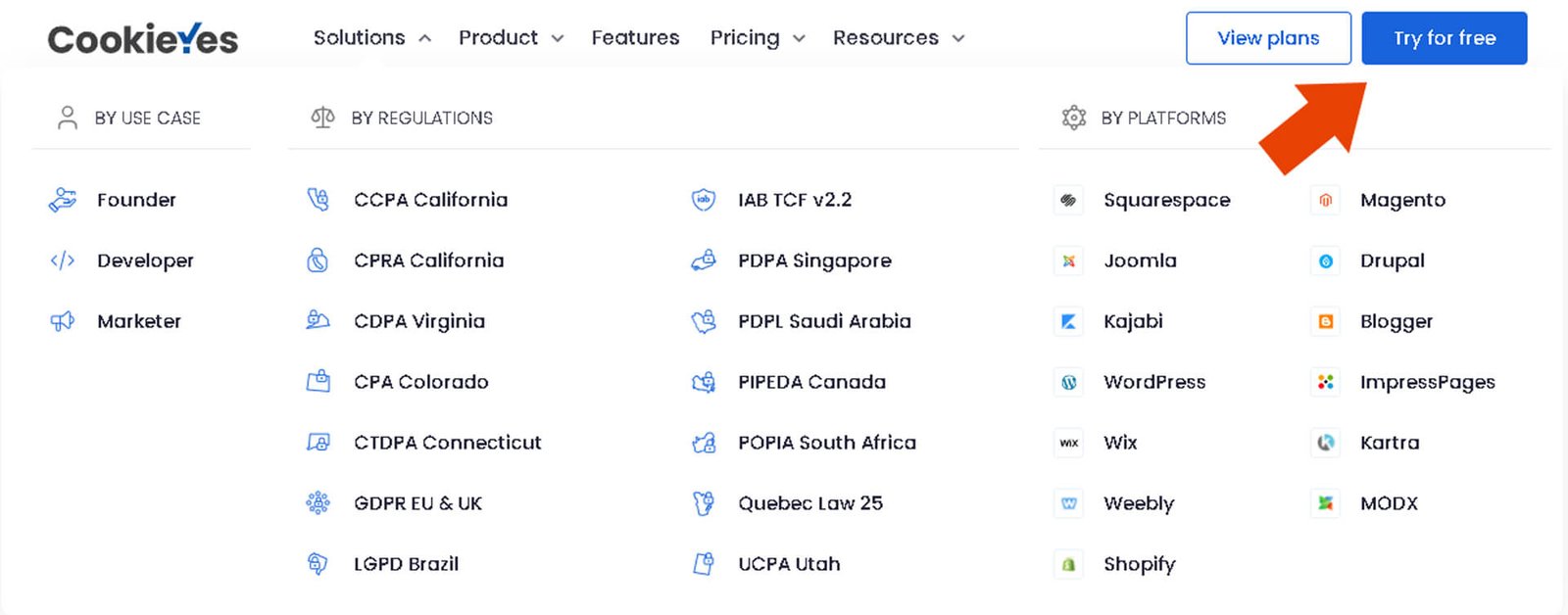Viewport: 1568px width, 615px height.
Task: Click the Drupal logo icon
Action: pyautogui.click(x=1325, y=260)
